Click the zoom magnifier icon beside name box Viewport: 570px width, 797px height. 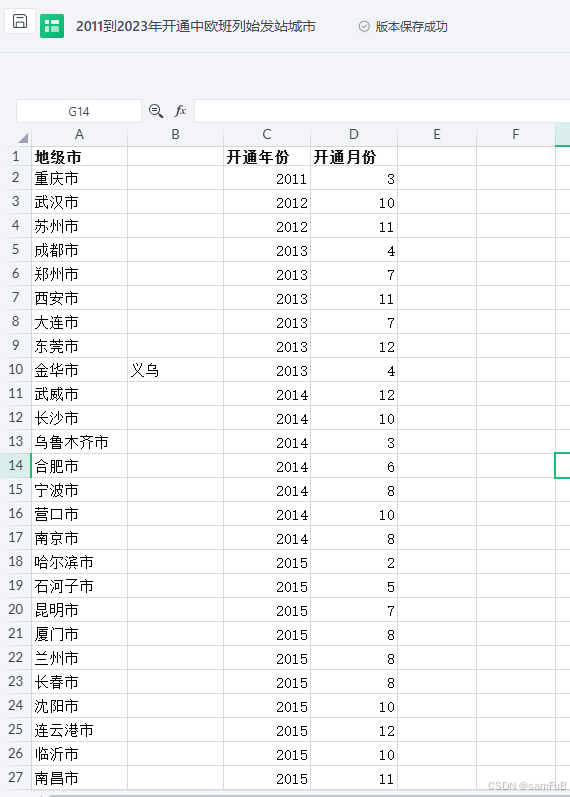click(x=156, y=111)
